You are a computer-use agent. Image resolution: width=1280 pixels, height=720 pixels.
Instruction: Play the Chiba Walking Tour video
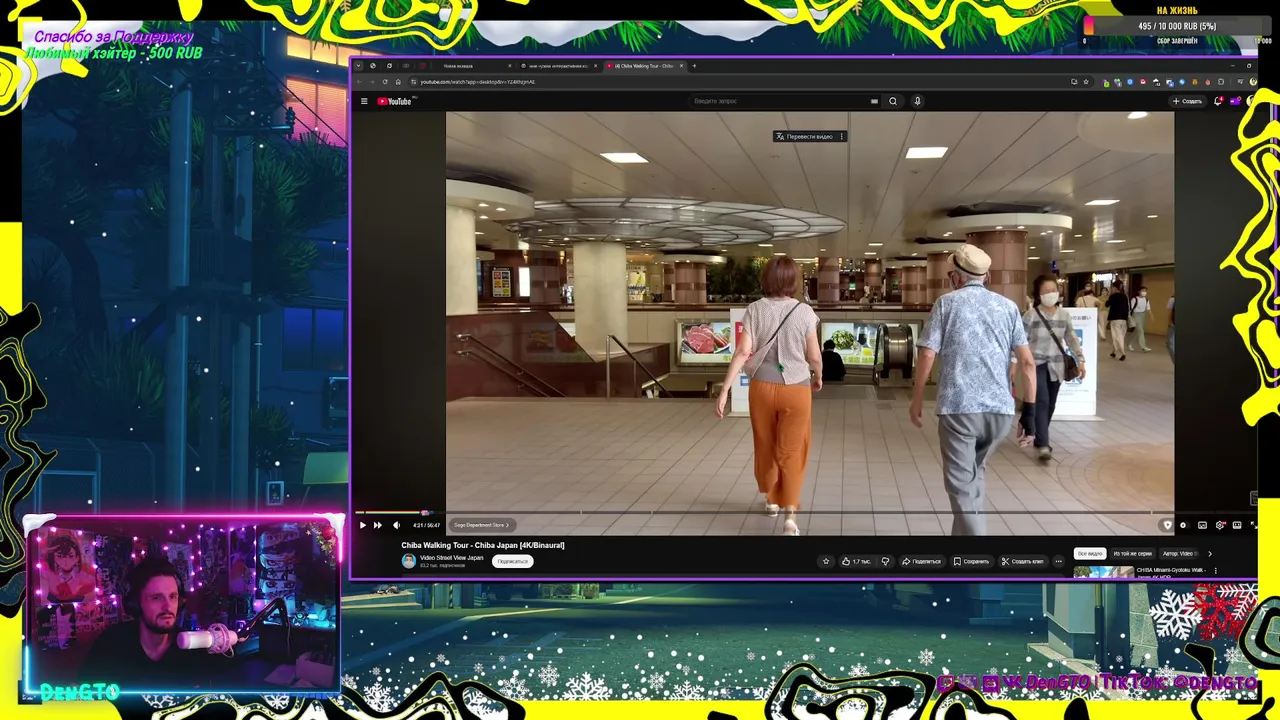tap(363, 525)
